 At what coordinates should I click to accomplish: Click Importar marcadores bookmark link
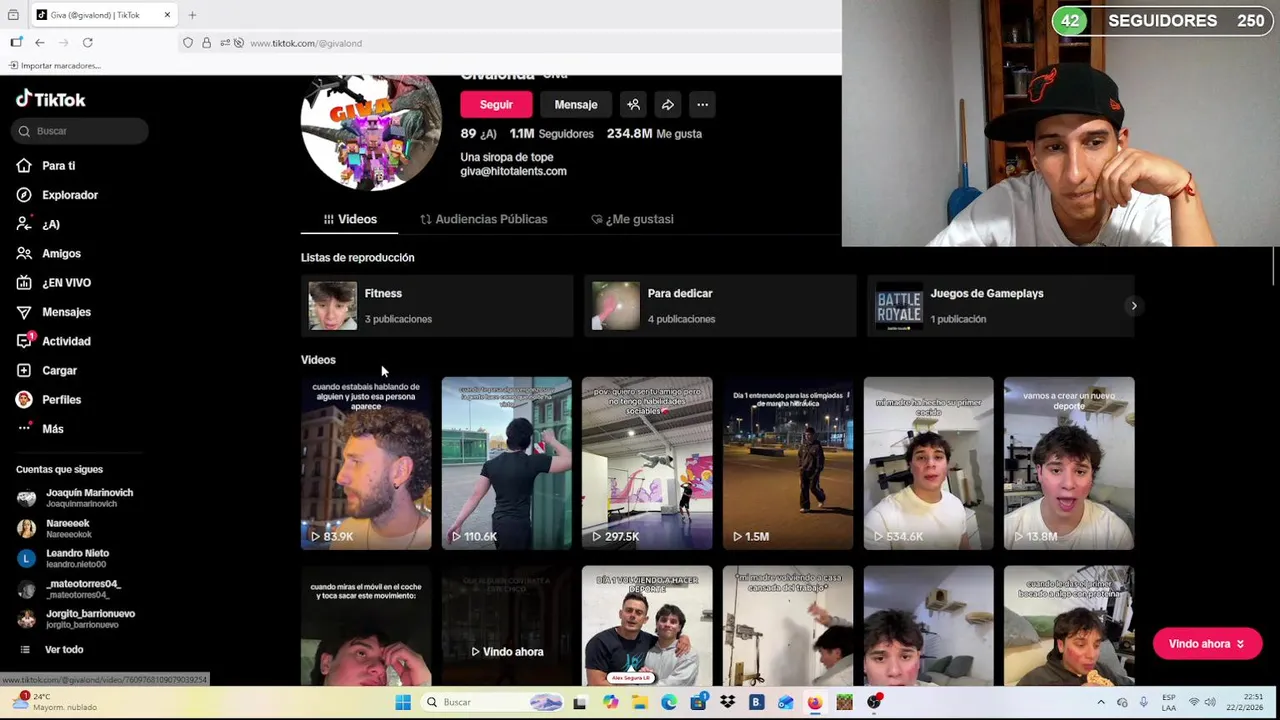[54, 66]
